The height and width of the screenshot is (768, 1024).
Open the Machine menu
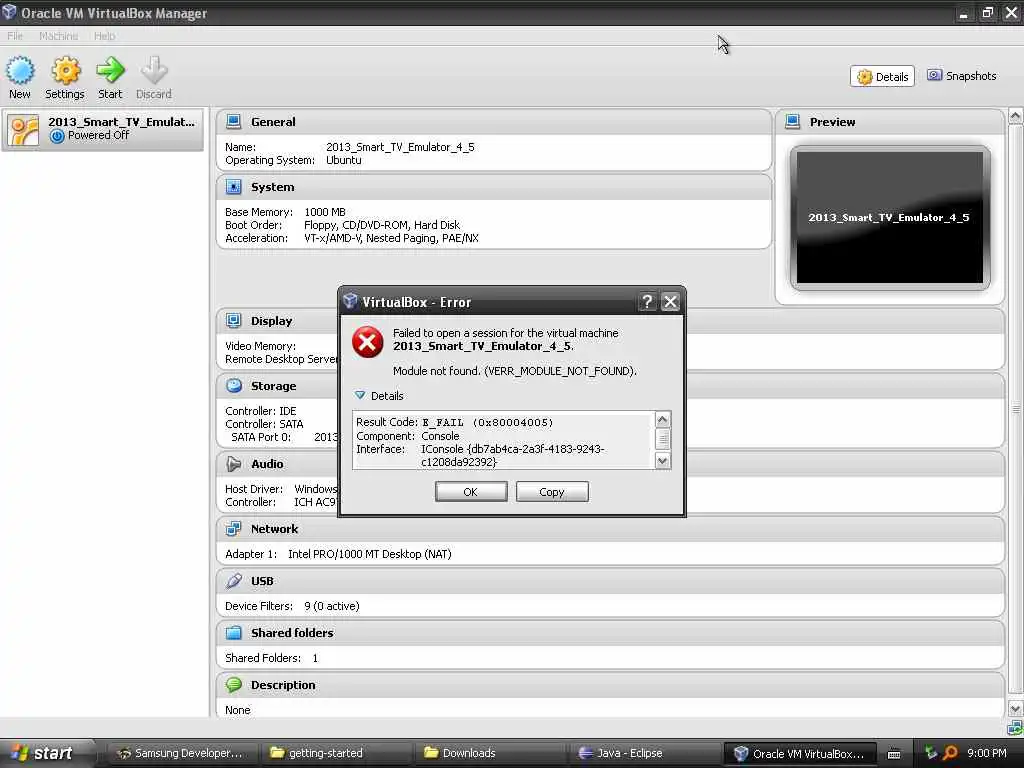pyautogui.click(x=58, y=36)
